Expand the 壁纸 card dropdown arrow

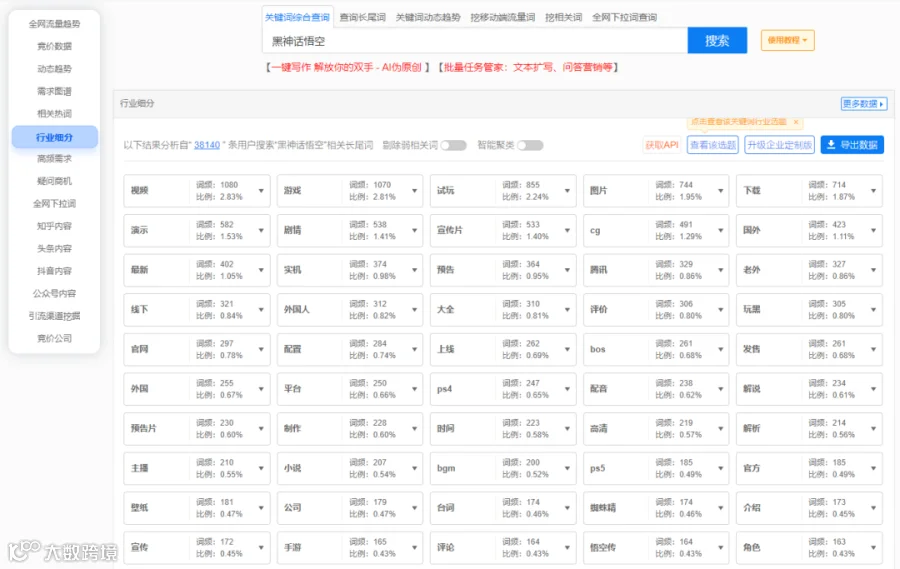pyautogui.click(x=261, y=508)
